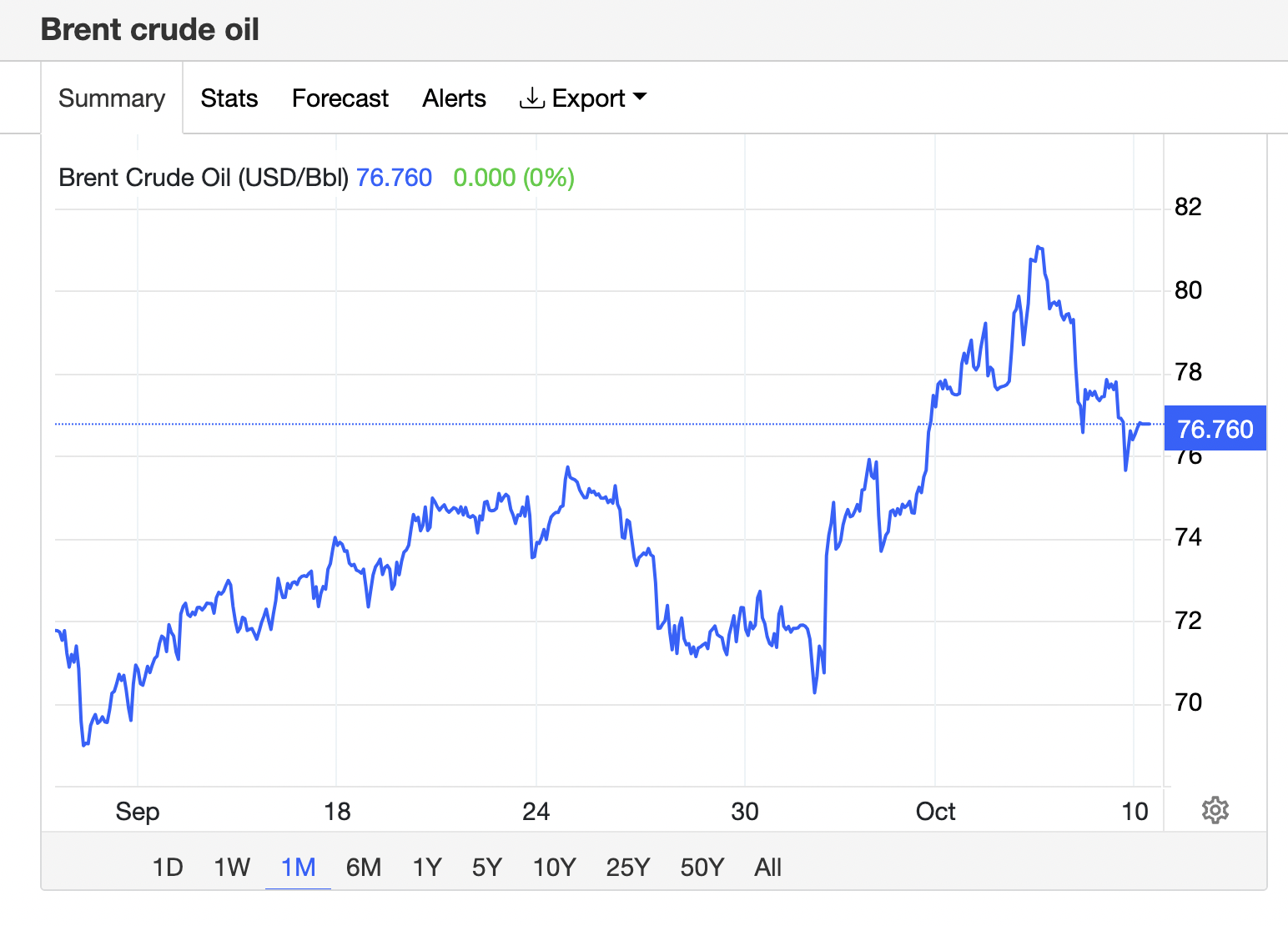
Task: Select the 50Y time range
Action: pyautogui.click(x=702, y=868)
